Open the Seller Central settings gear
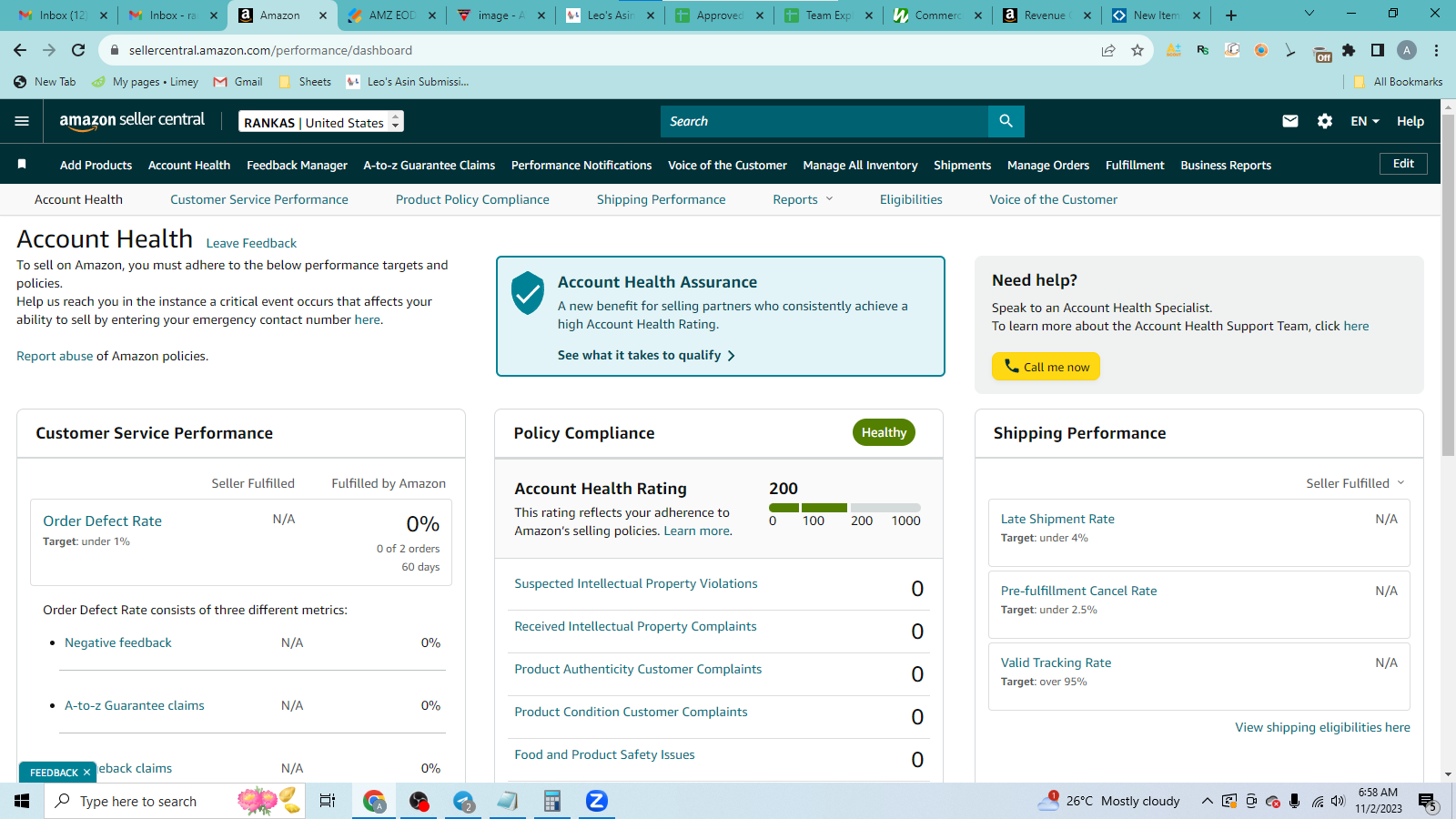Screen dimensions: 1456x819 1324,121
